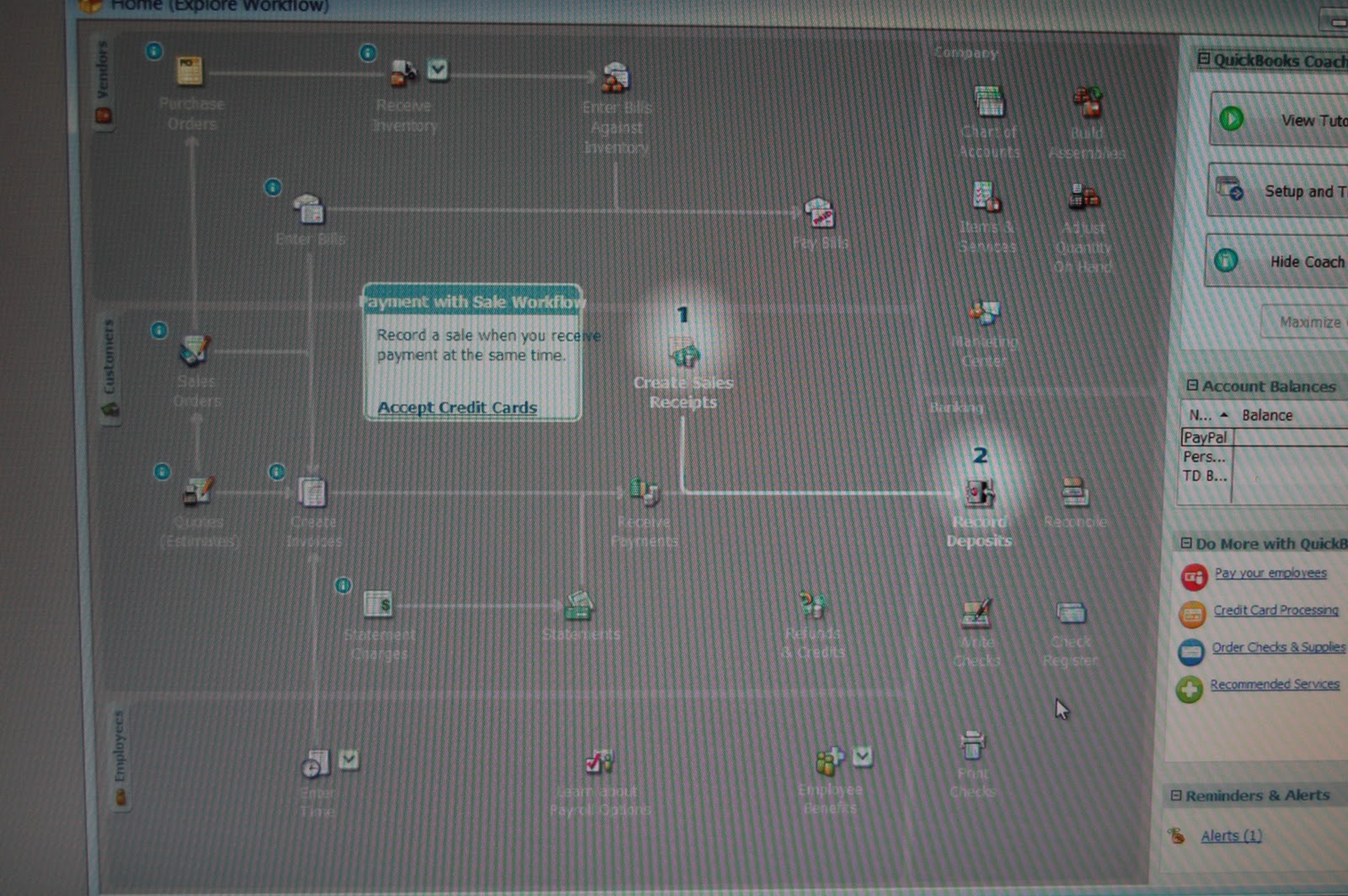Screen dimensions: 1348x896
Task: Open the Write Checks icon
Action: [976, 614]
